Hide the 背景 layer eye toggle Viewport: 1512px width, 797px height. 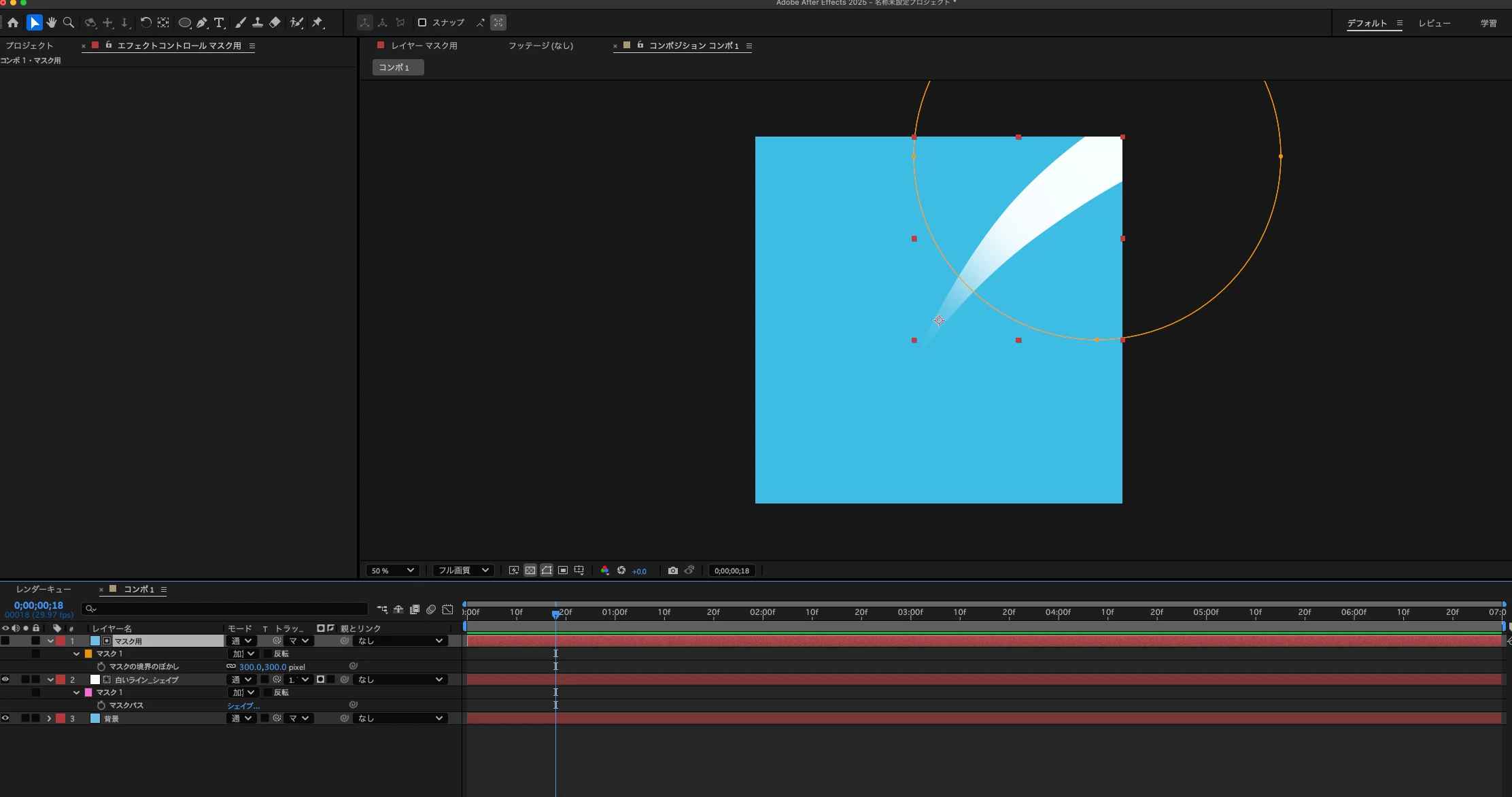[5, 718]
